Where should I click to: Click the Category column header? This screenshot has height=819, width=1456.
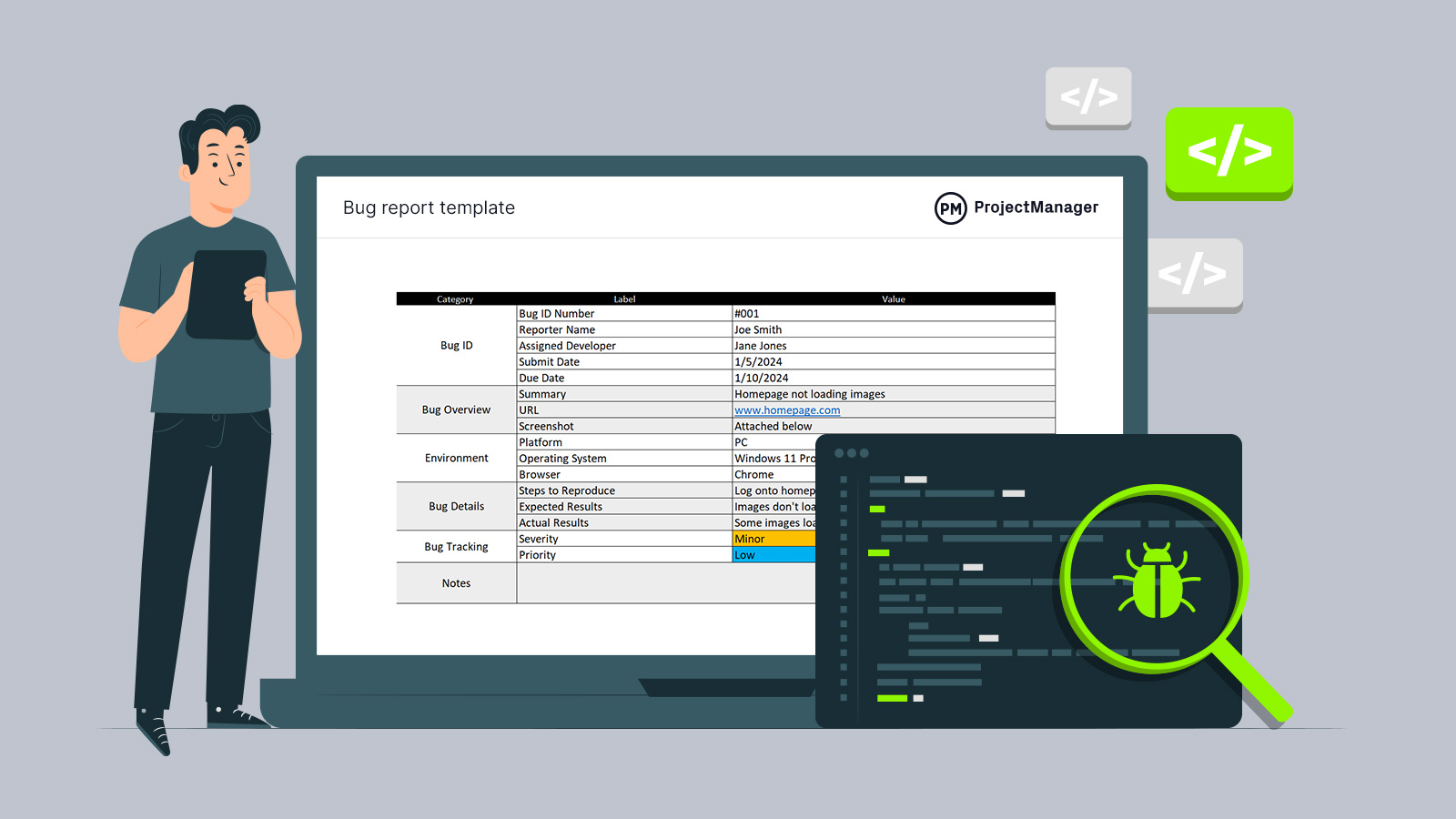455,298
